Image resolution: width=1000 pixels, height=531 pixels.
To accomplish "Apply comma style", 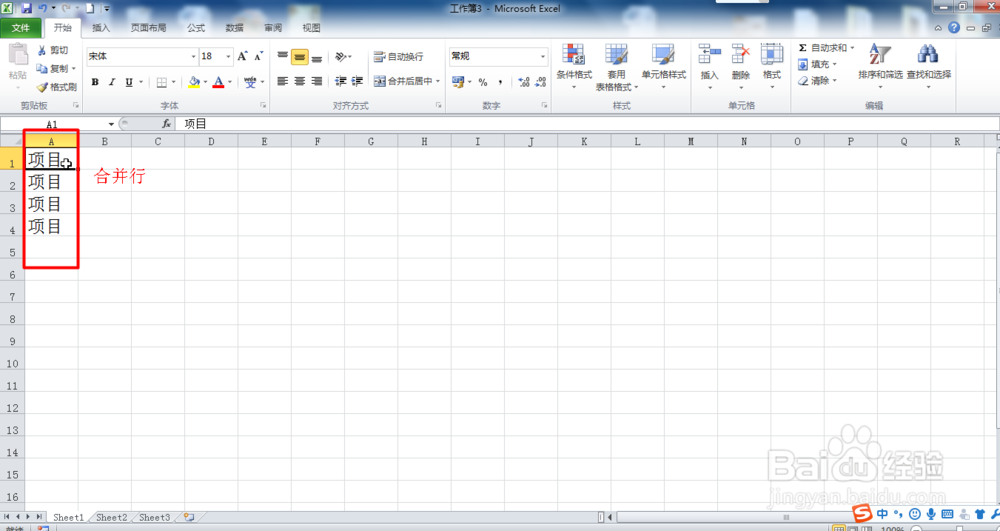I will (500, 82).
